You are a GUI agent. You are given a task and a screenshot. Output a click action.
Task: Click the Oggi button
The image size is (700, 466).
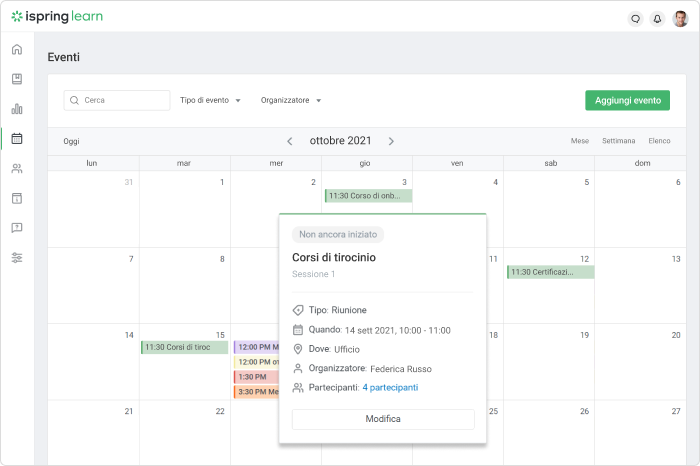[x=71, y=141]
